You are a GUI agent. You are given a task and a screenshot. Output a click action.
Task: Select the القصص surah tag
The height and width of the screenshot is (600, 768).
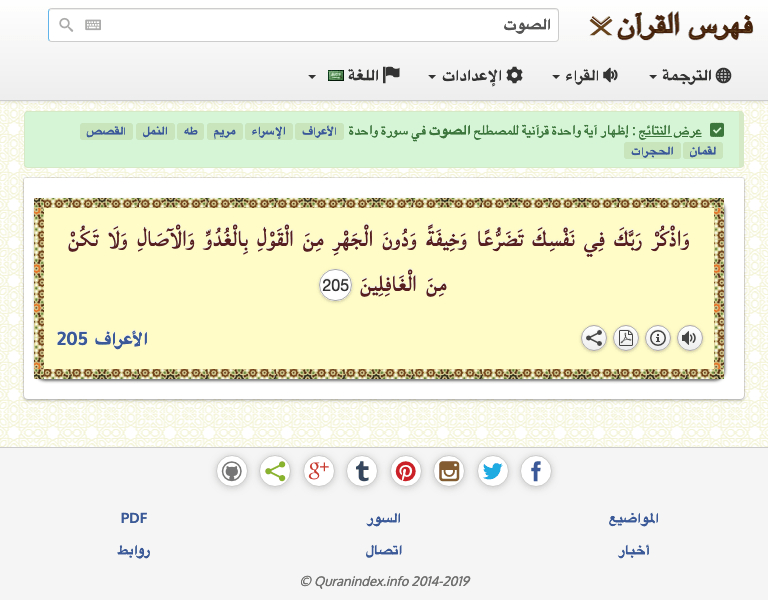point(106,131)
